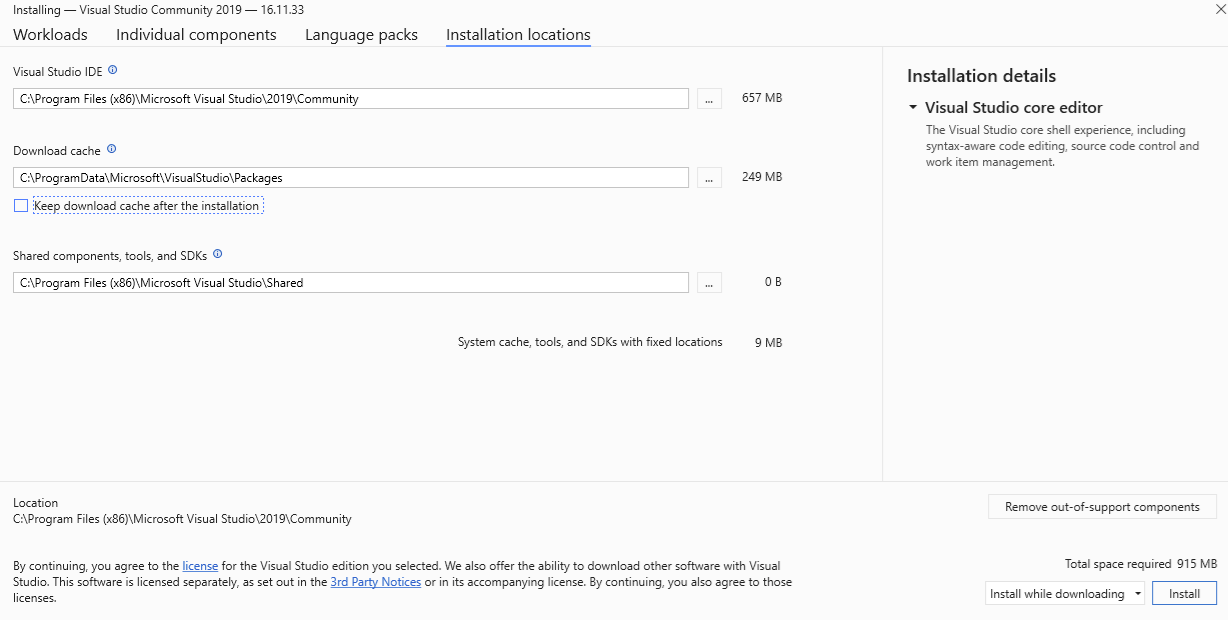The image size is (1228, 620).
Task: Select the Visual Studio IDE path field
Action: coord(350,98)
